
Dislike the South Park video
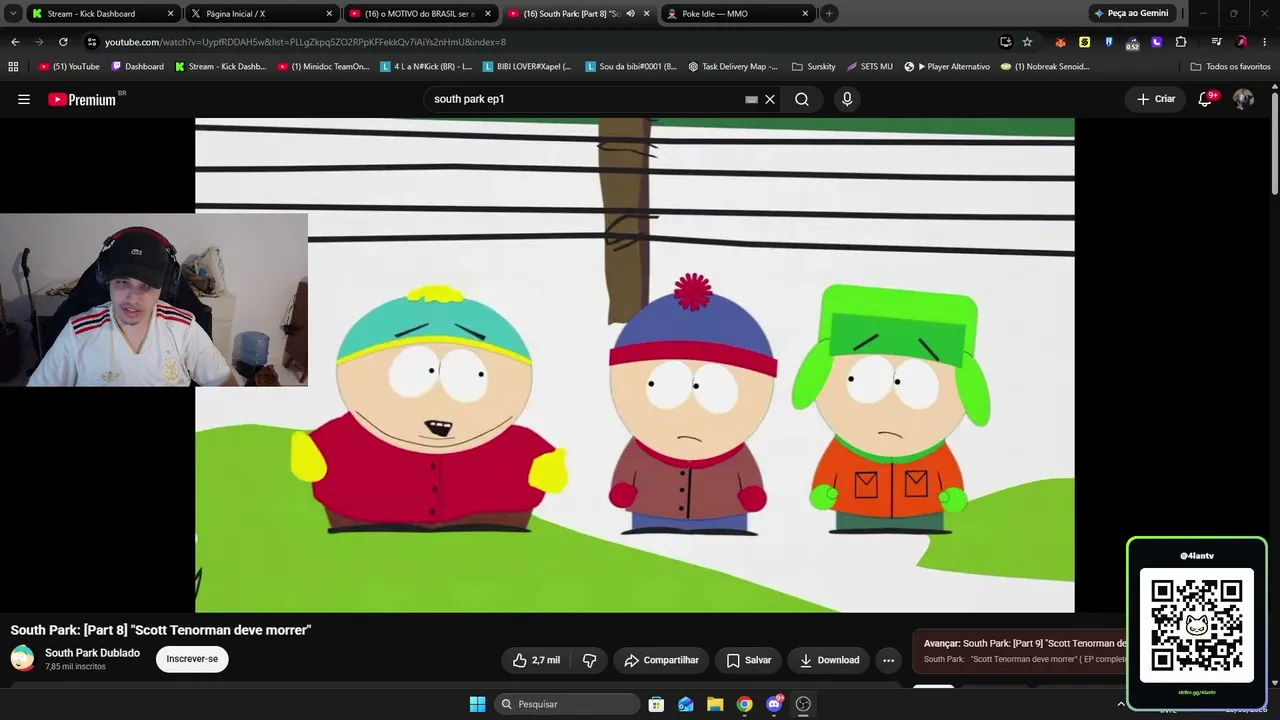tap(589, 660)
